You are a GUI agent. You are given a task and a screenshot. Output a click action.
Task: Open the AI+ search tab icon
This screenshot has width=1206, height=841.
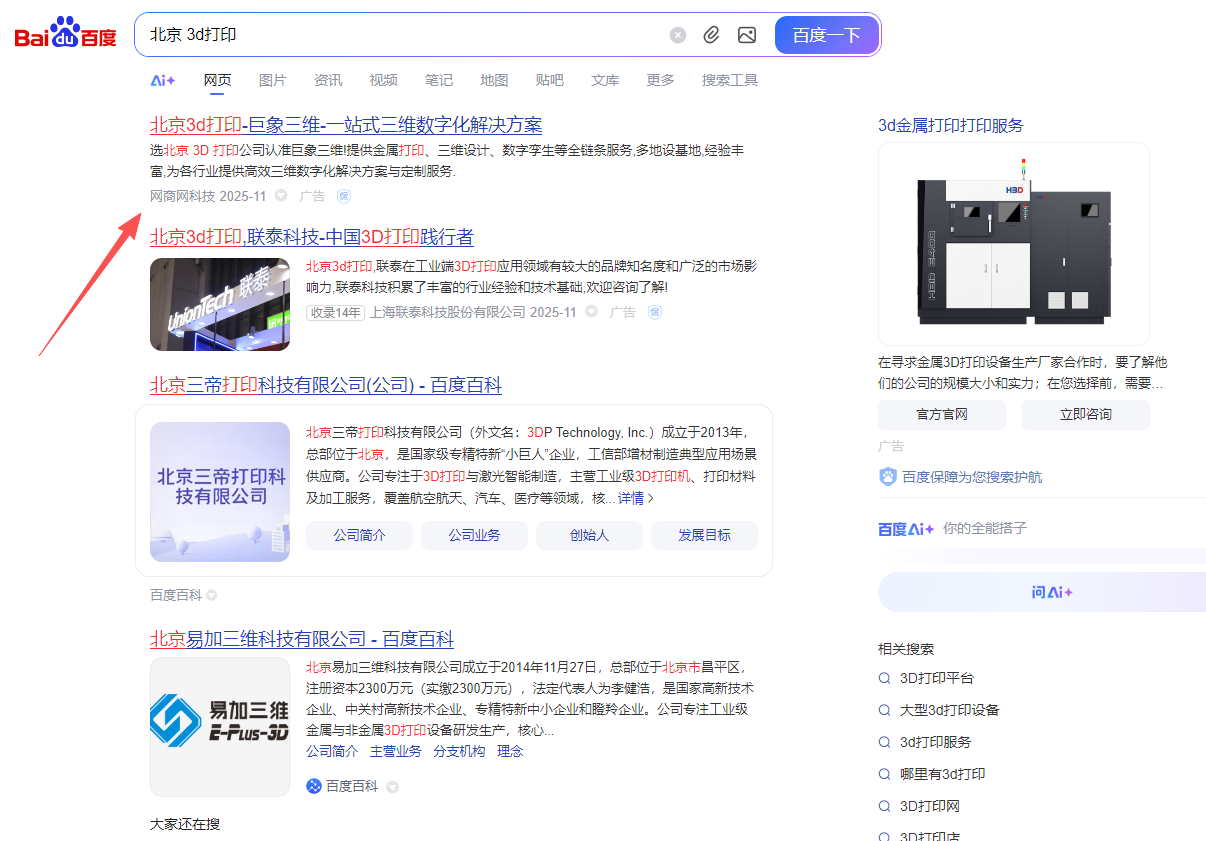(163, 80)
